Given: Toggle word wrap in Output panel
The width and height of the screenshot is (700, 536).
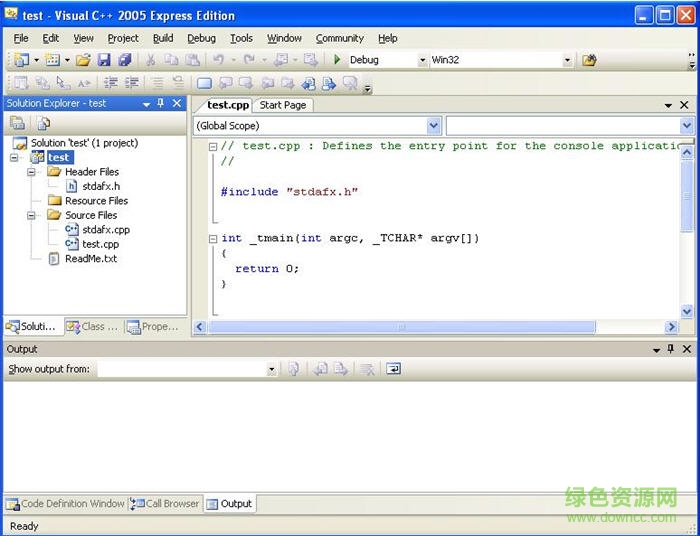Looking at the screenshot, I should coord(393,369).
